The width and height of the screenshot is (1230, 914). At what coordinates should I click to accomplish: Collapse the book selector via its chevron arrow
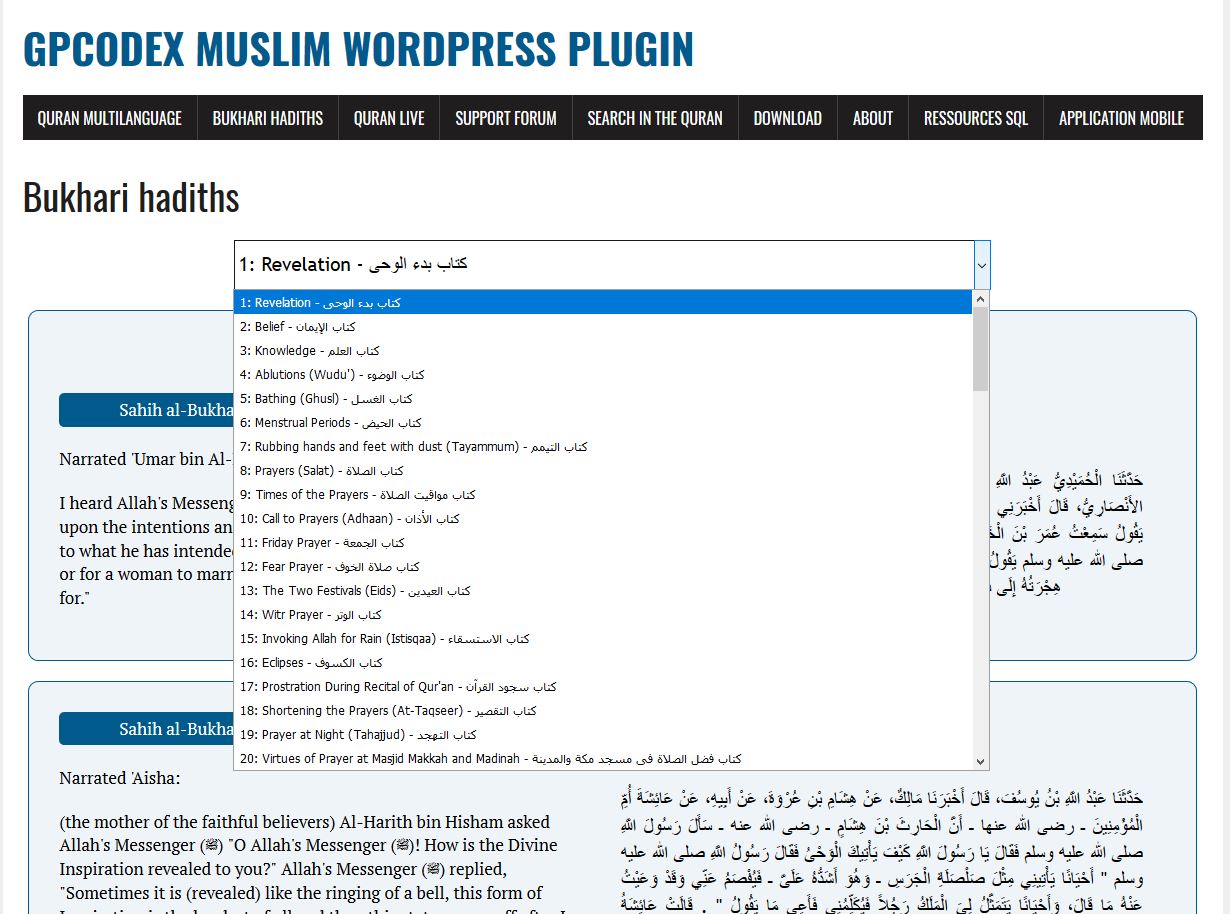tap(982, 265)
